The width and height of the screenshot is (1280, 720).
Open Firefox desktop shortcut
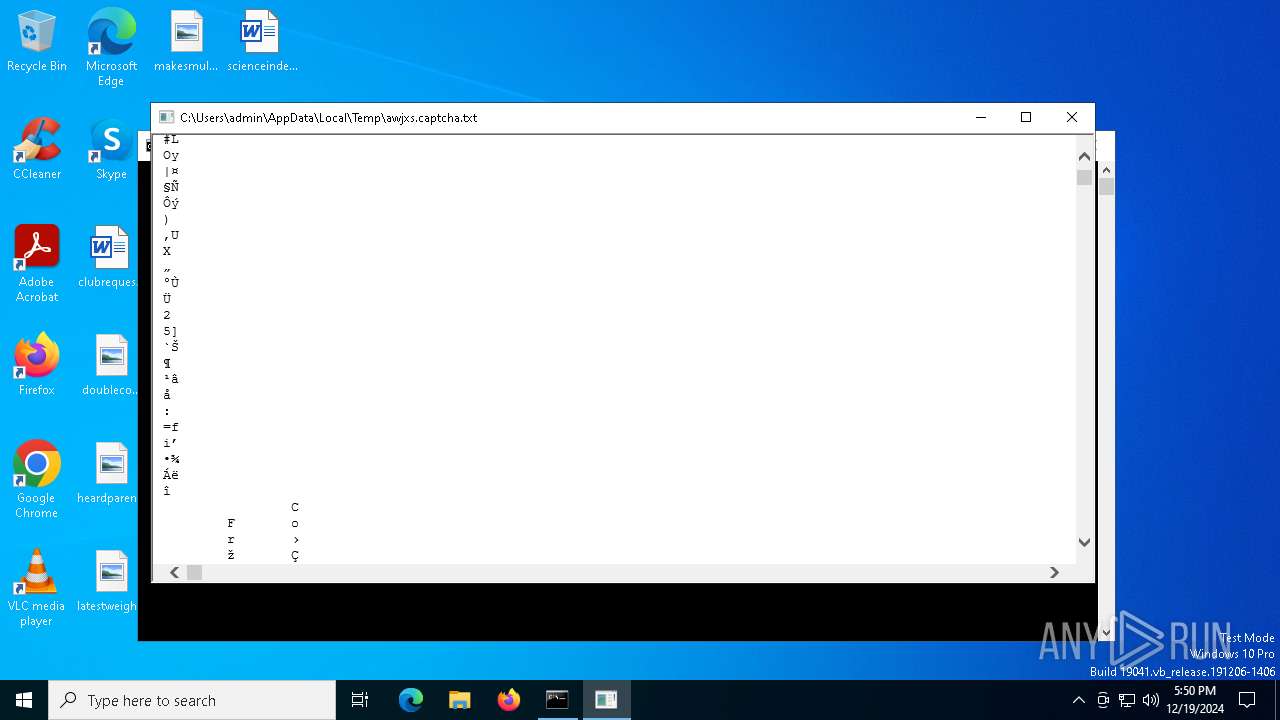(37, 365)
